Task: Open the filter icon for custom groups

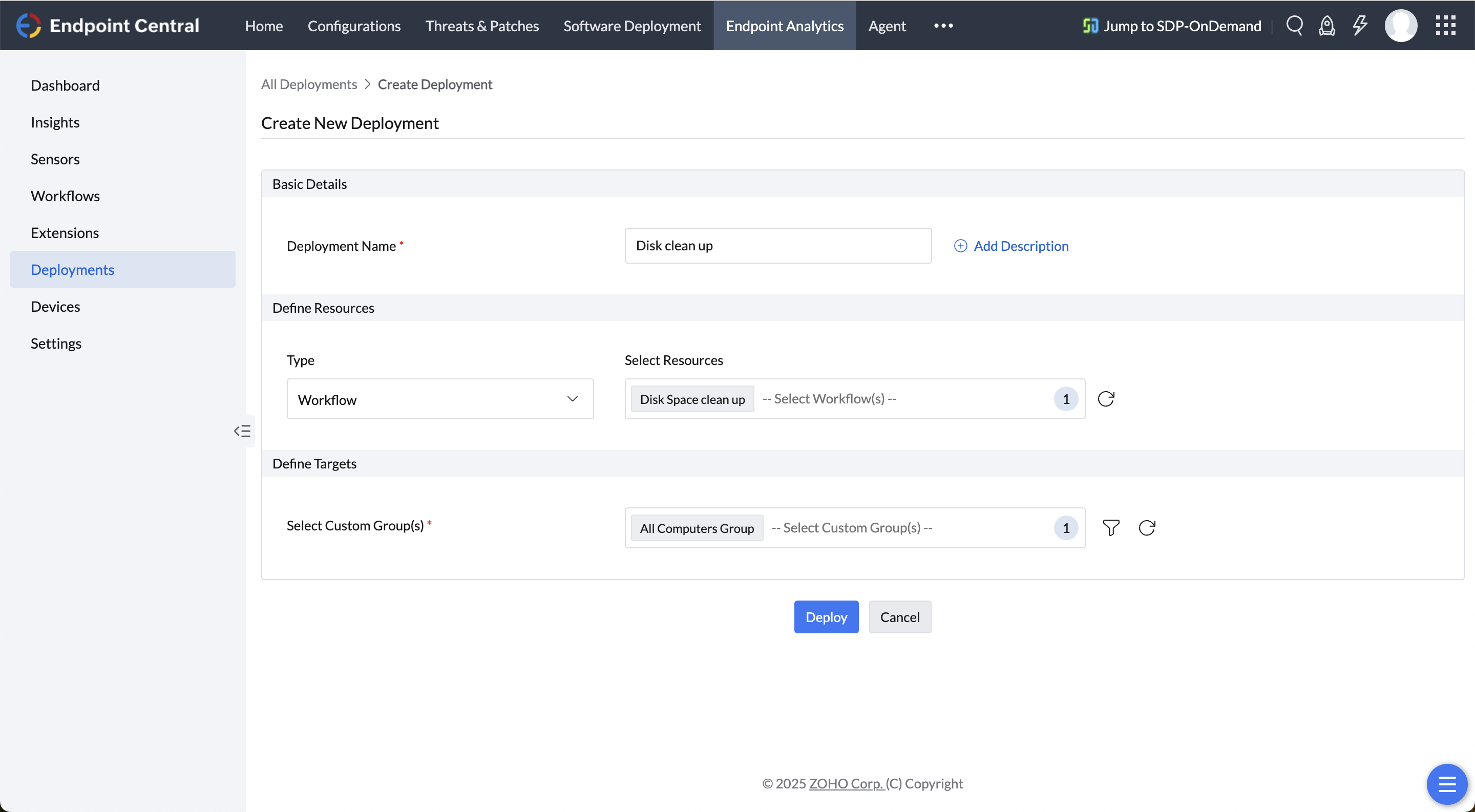Action: [x=1111, y=528]
